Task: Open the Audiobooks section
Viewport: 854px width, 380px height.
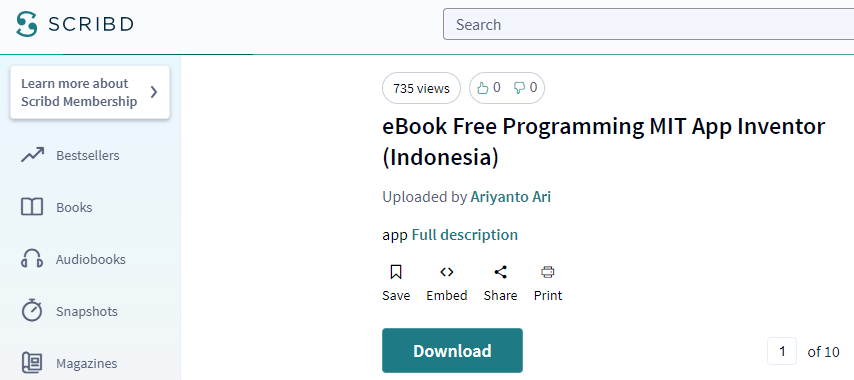Action: 90,259
